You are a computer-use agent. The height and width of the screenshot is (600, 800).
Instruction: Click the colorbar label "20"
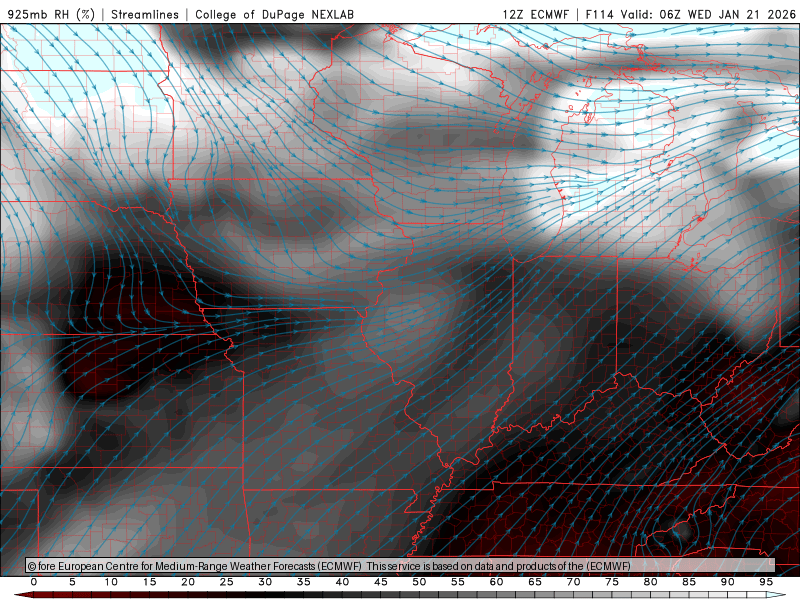pyautogui.click(x=188, y=582)
